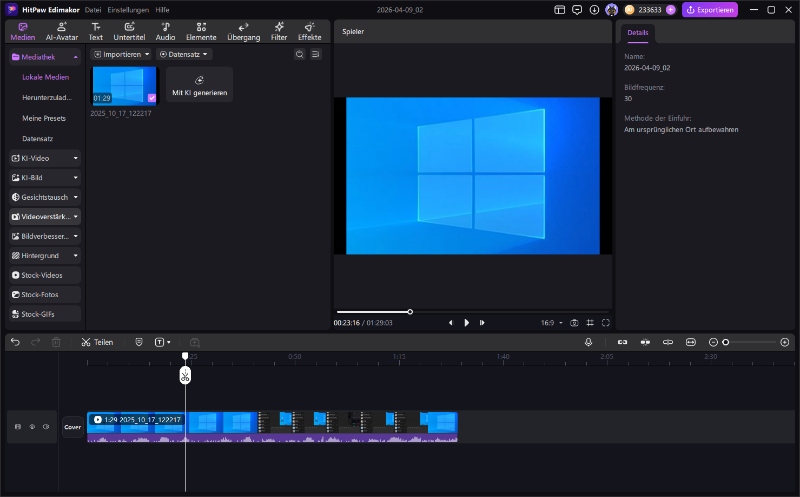Click the Mit KI generieren button

point(200,86)
